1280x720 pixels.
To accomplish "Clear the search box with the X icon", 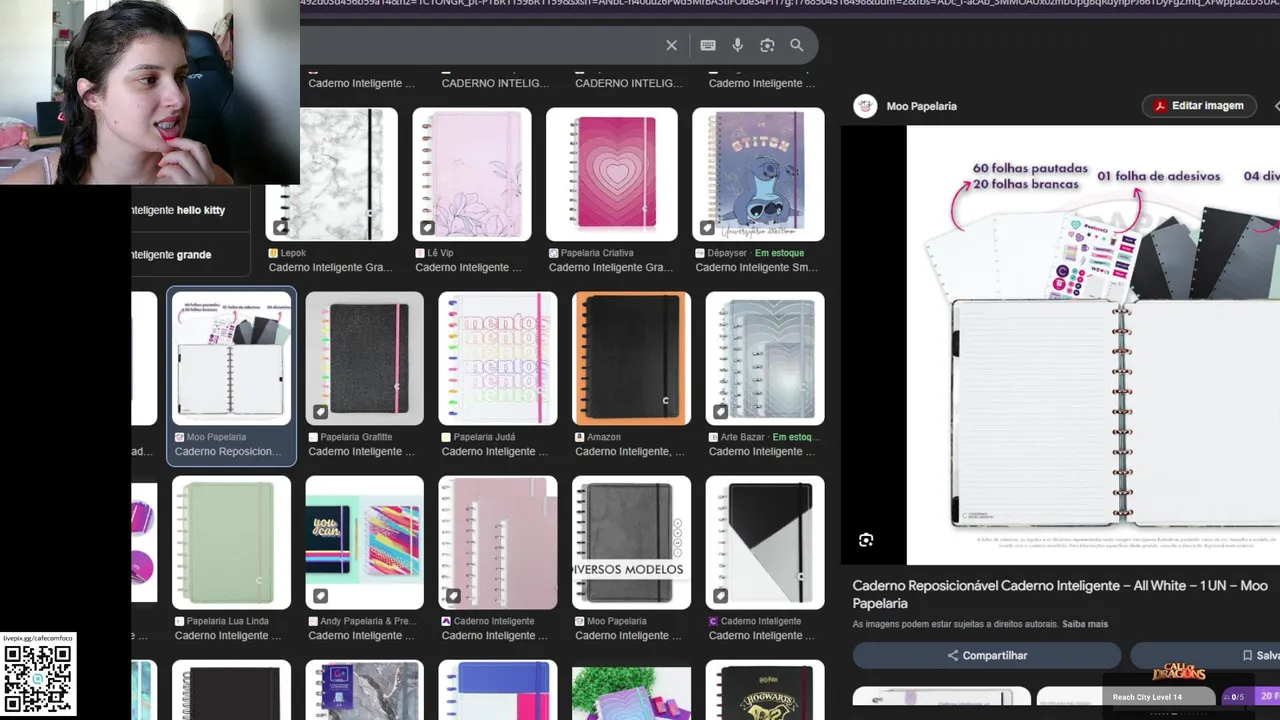I will (672, 45).
